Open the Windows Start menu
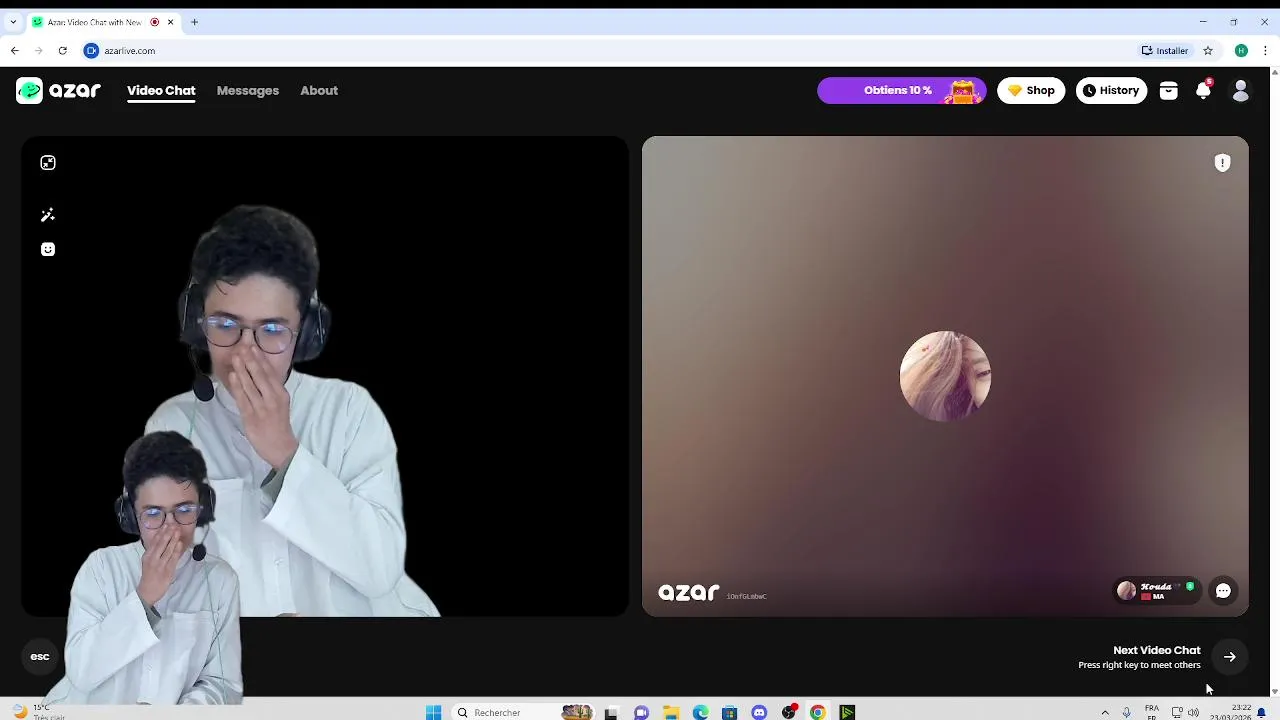This screenshot has height=720, width=1280. coord(433,712)
